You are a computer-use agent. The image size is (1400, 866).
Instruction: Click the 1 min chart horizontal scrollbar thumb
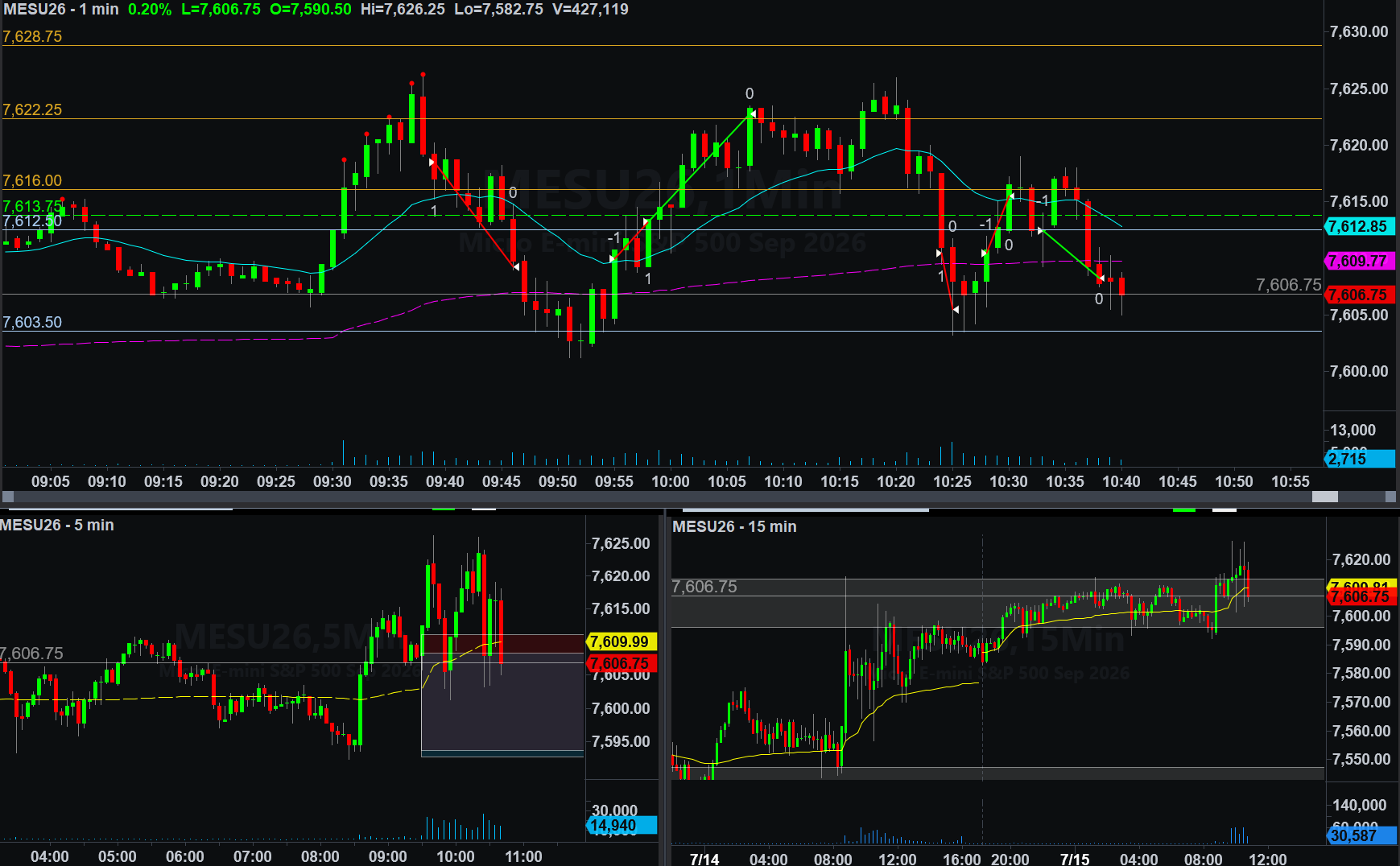(1324, 497)
